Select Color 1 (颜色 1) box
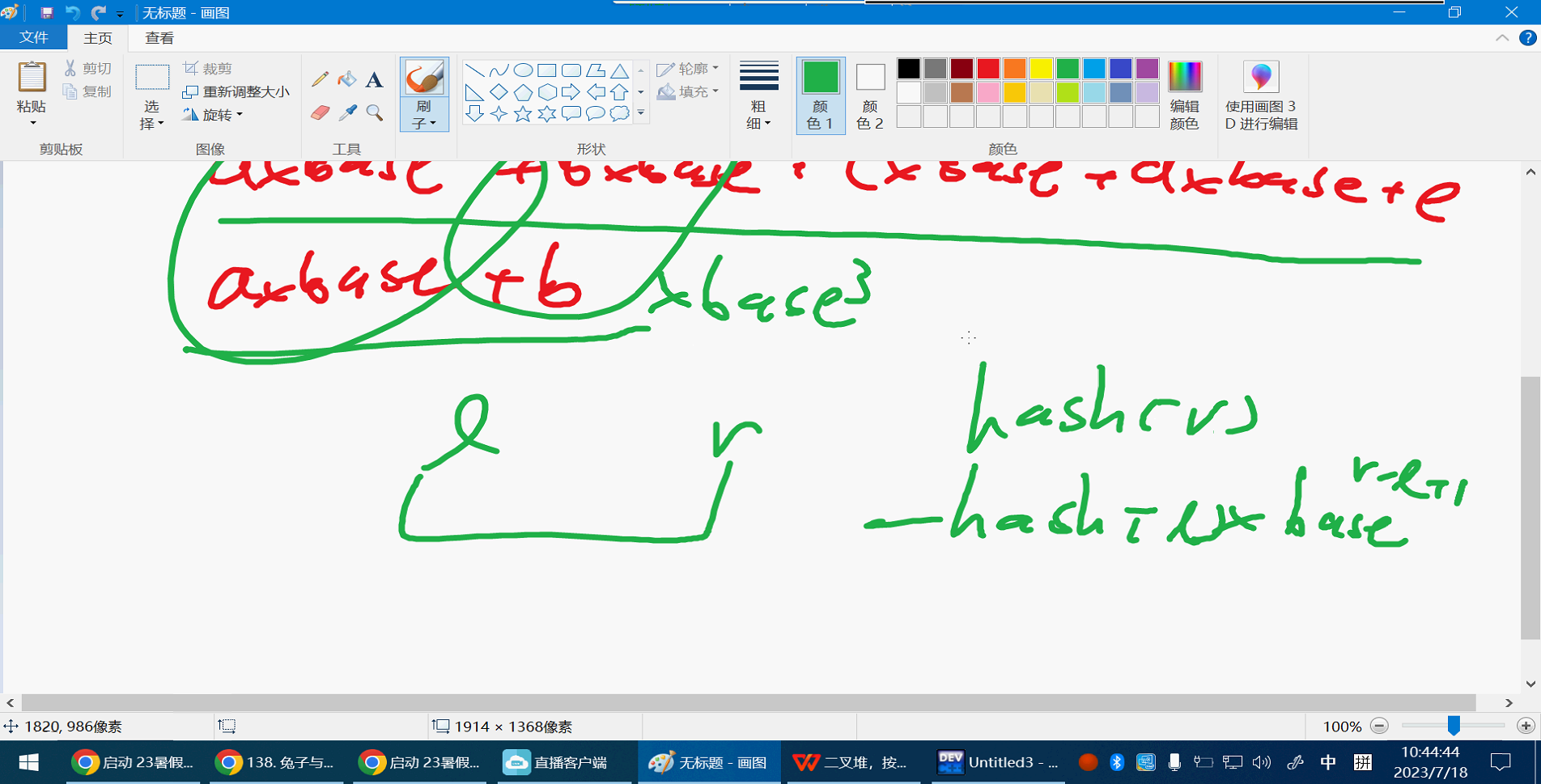 [x=821, y=95]
